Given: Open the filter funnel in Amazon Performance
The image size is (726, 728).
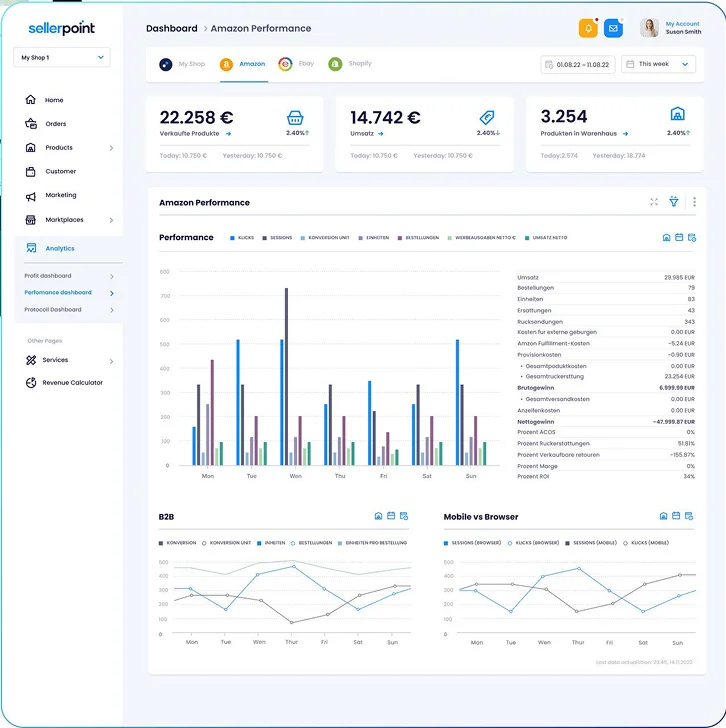Looking at the screenshot, I should click(x=674, y=202).
